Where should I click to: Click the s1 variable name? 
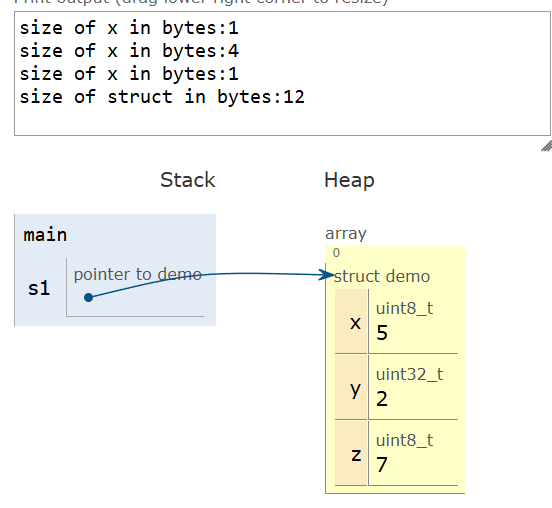tap(39, 288)
